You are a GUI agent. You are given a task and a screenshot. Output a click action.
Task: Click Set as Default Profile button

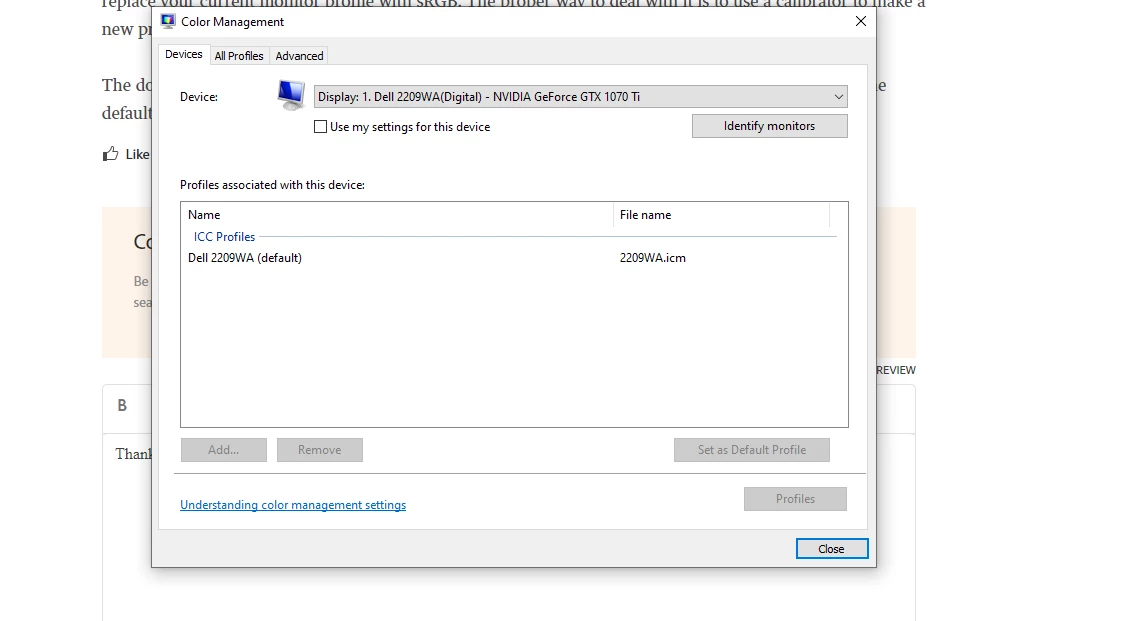point(752,450)
